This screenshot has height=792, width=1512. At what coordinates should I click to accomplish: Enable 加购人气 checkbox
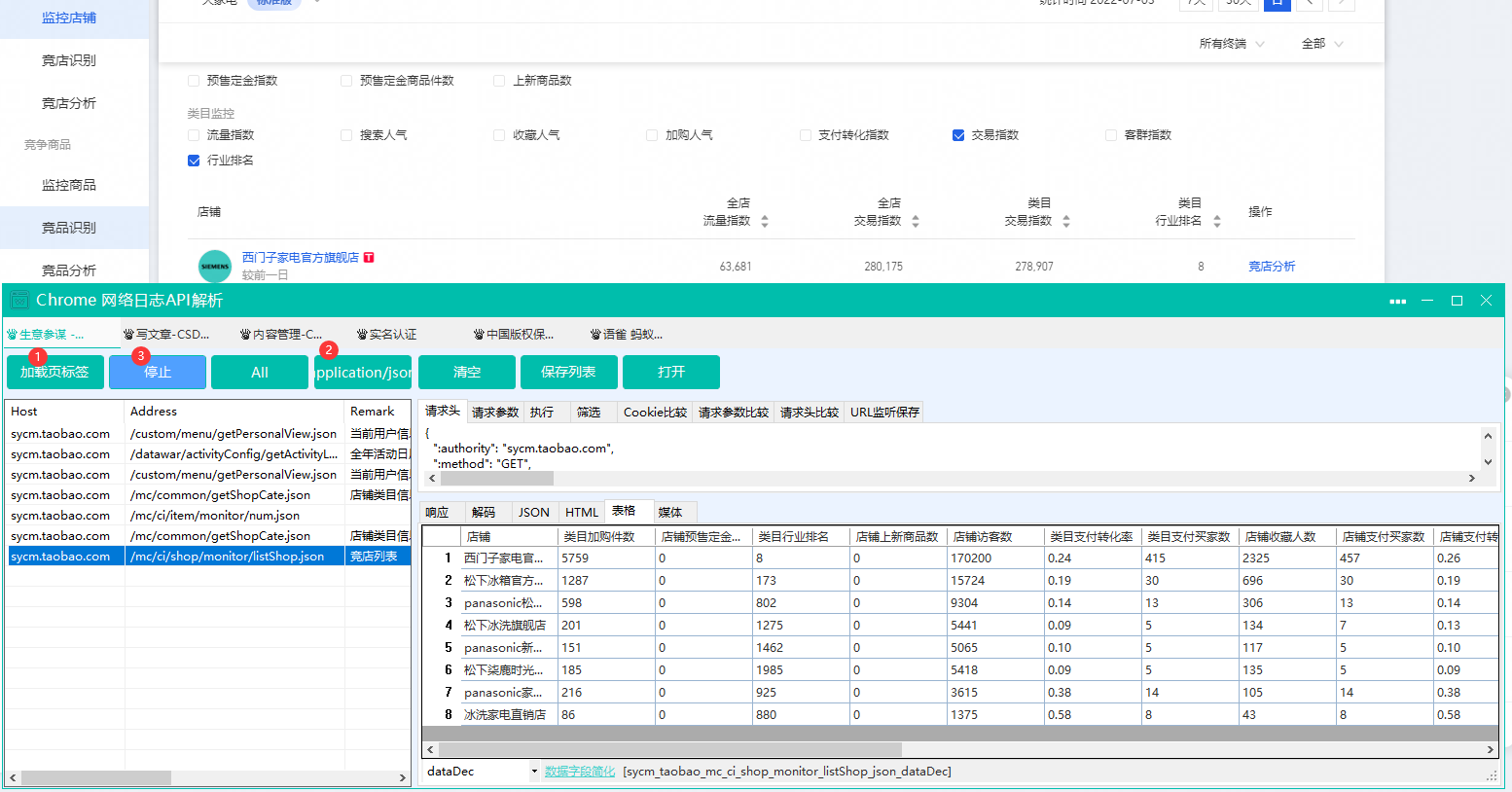[652, 135]
